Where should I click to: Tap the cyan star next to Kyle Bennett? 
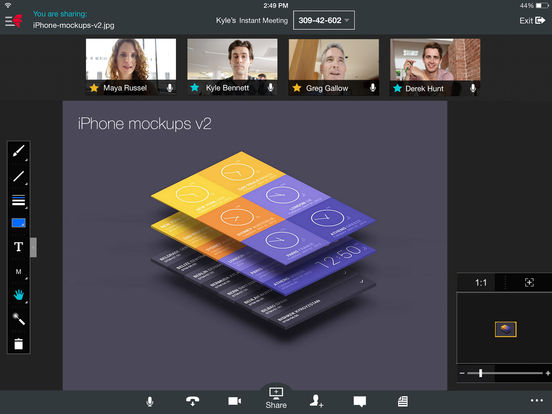(x=195, y=87)
